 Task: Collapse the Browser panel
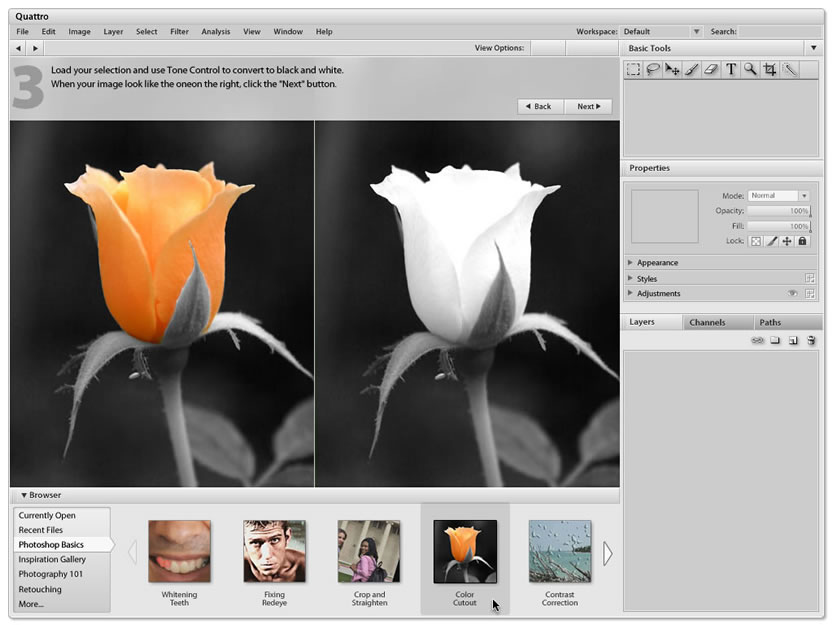coord(24,495)
